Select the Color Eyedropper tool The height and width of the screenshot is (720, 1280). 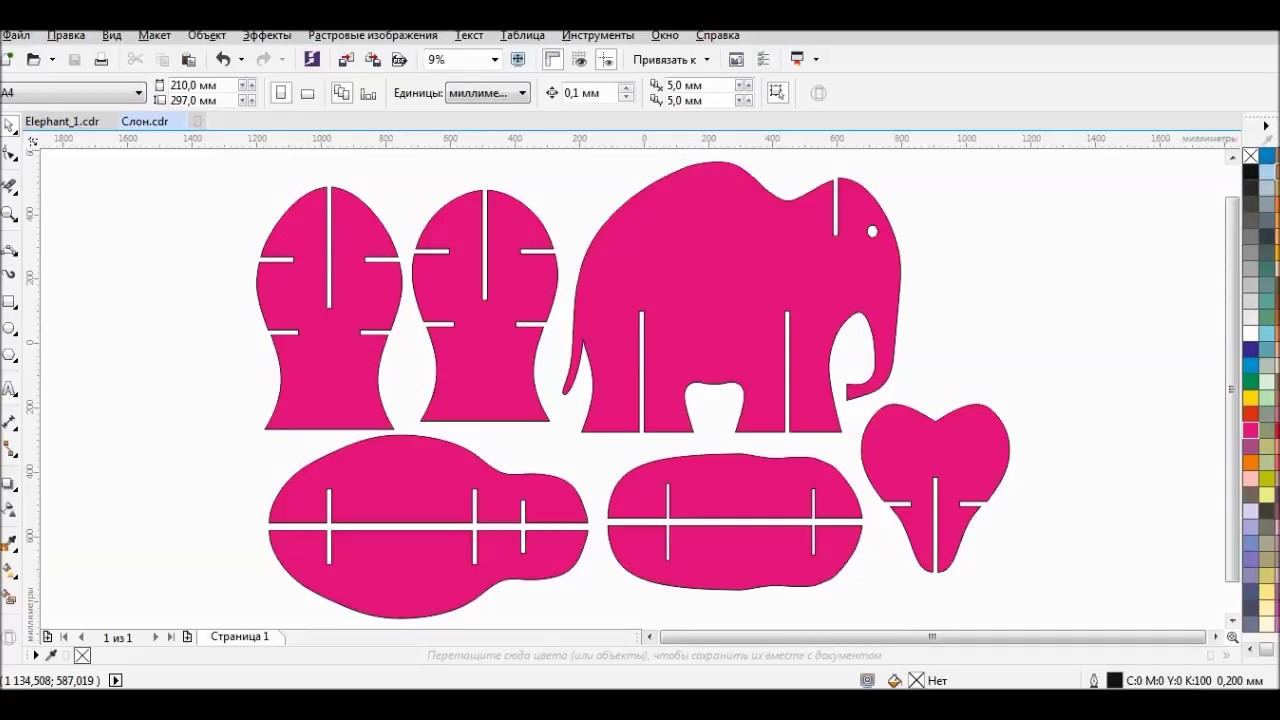point(10,543)
